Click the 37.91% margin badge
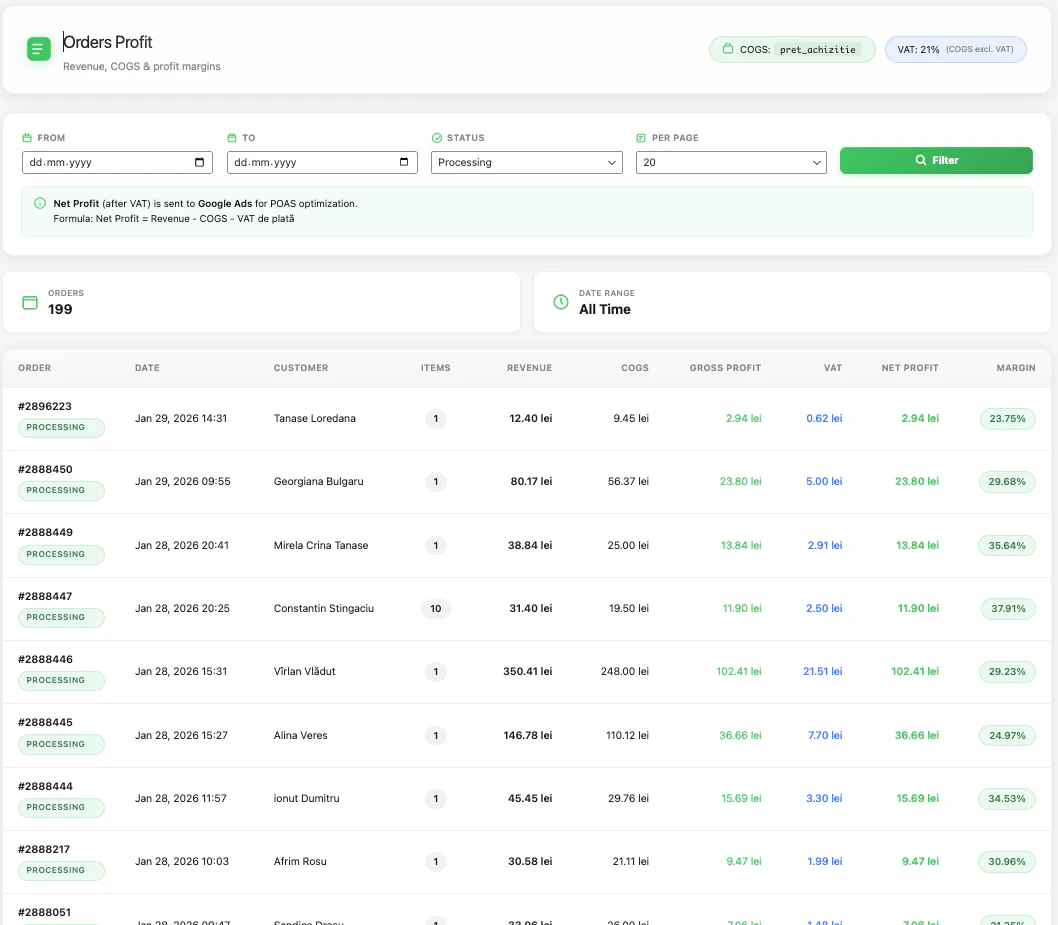Viewport: 1058px width, 925px height. point(1008,609)
